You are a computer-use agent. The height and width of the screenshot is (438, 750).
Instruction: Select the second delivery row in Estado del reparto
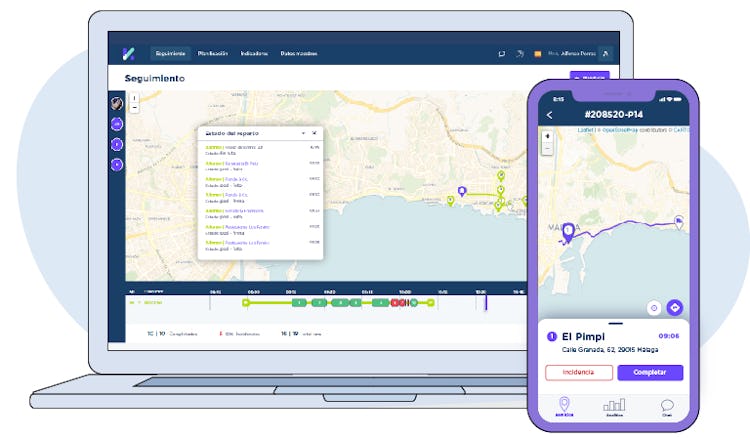pyautogui.click(x=261, y=166)
